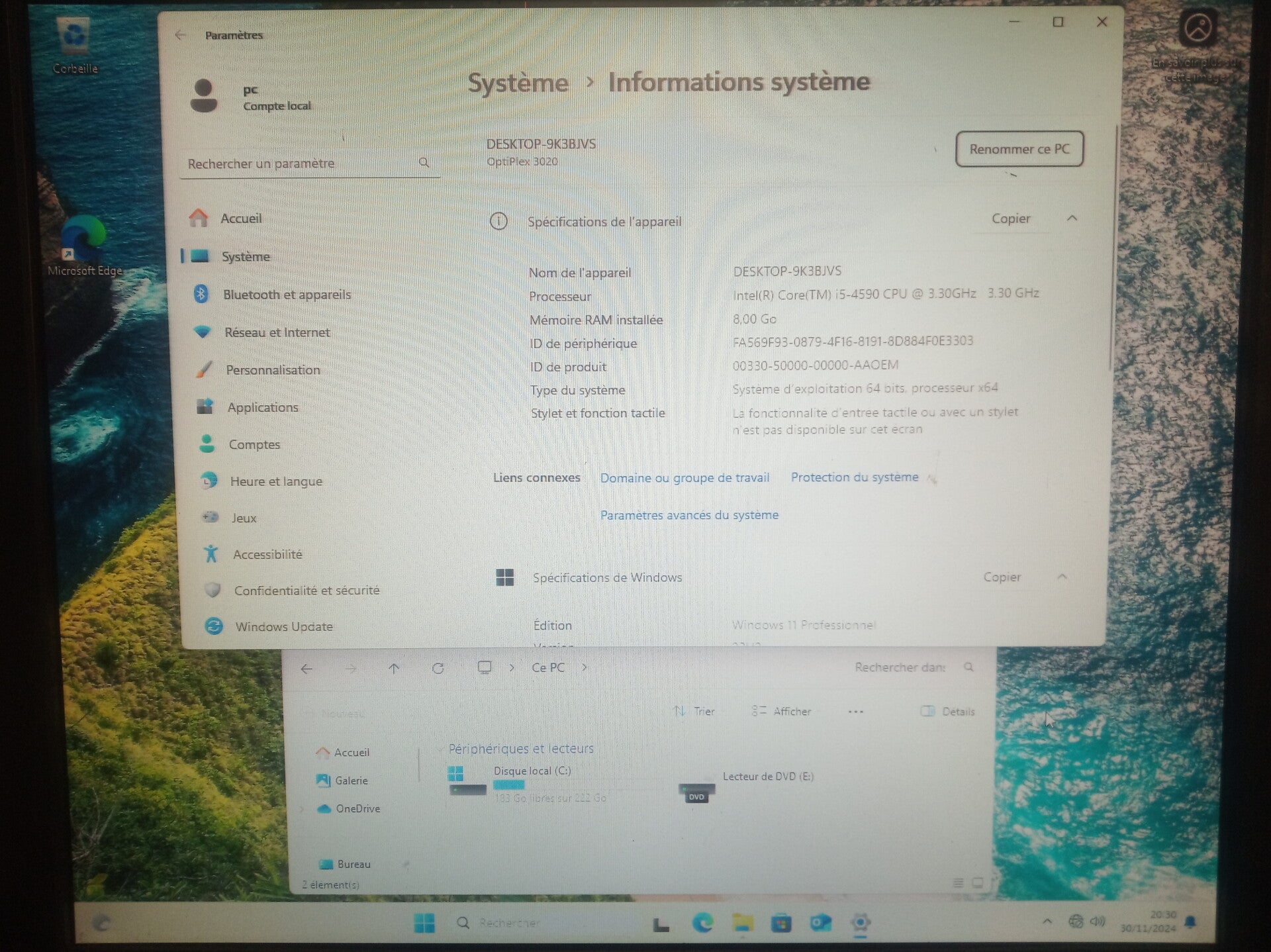
Task: Open the Windows Start menu
Action: pos(424,923)
